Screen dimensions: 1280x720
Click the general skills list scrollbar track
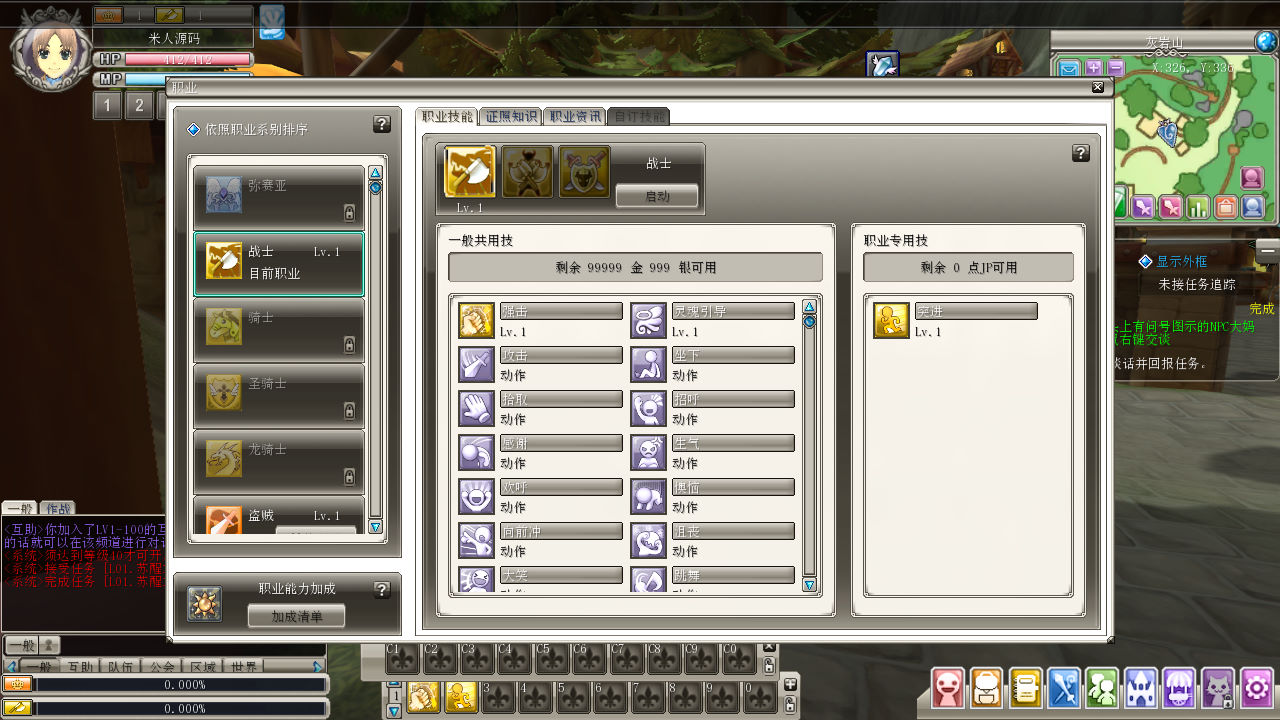810,450
